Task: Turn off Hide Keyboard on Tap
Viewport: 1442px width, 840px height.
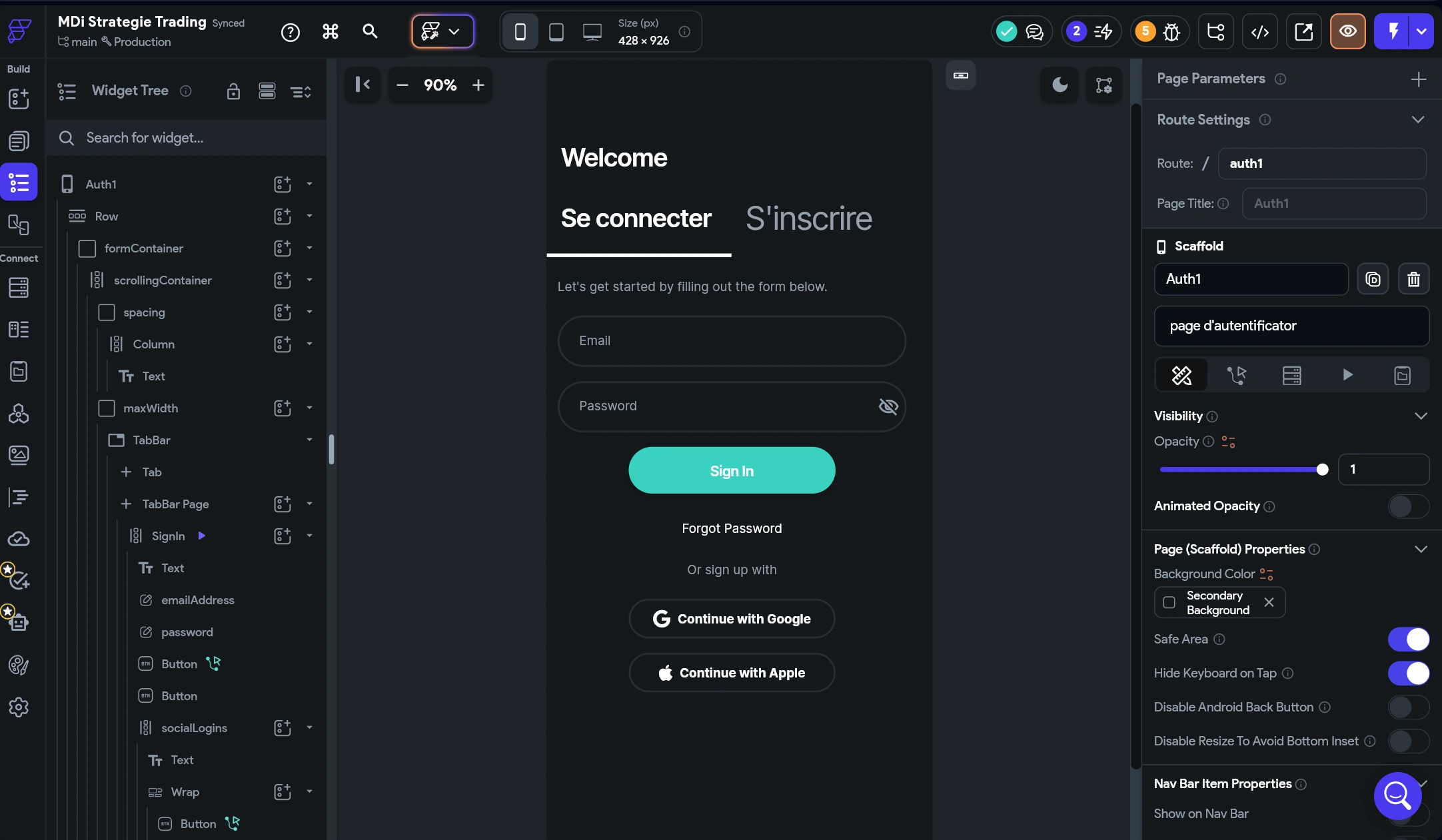Action: (1408, 673)
